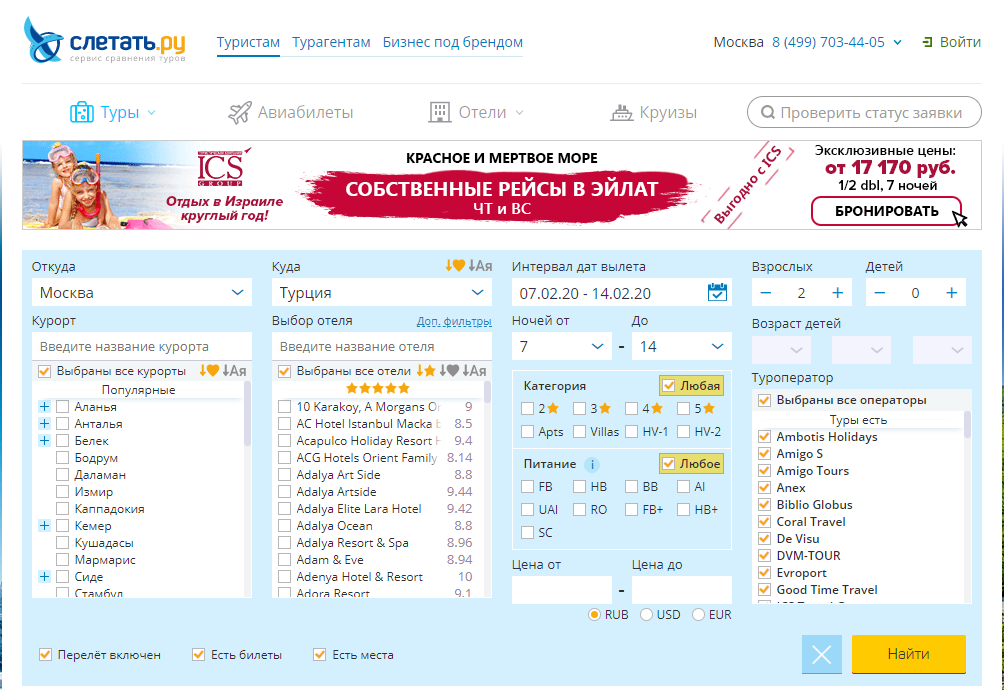Toggle Есть билеты checkbox
The height and width of the screenshot is (690, 1004).
point(198,655)
